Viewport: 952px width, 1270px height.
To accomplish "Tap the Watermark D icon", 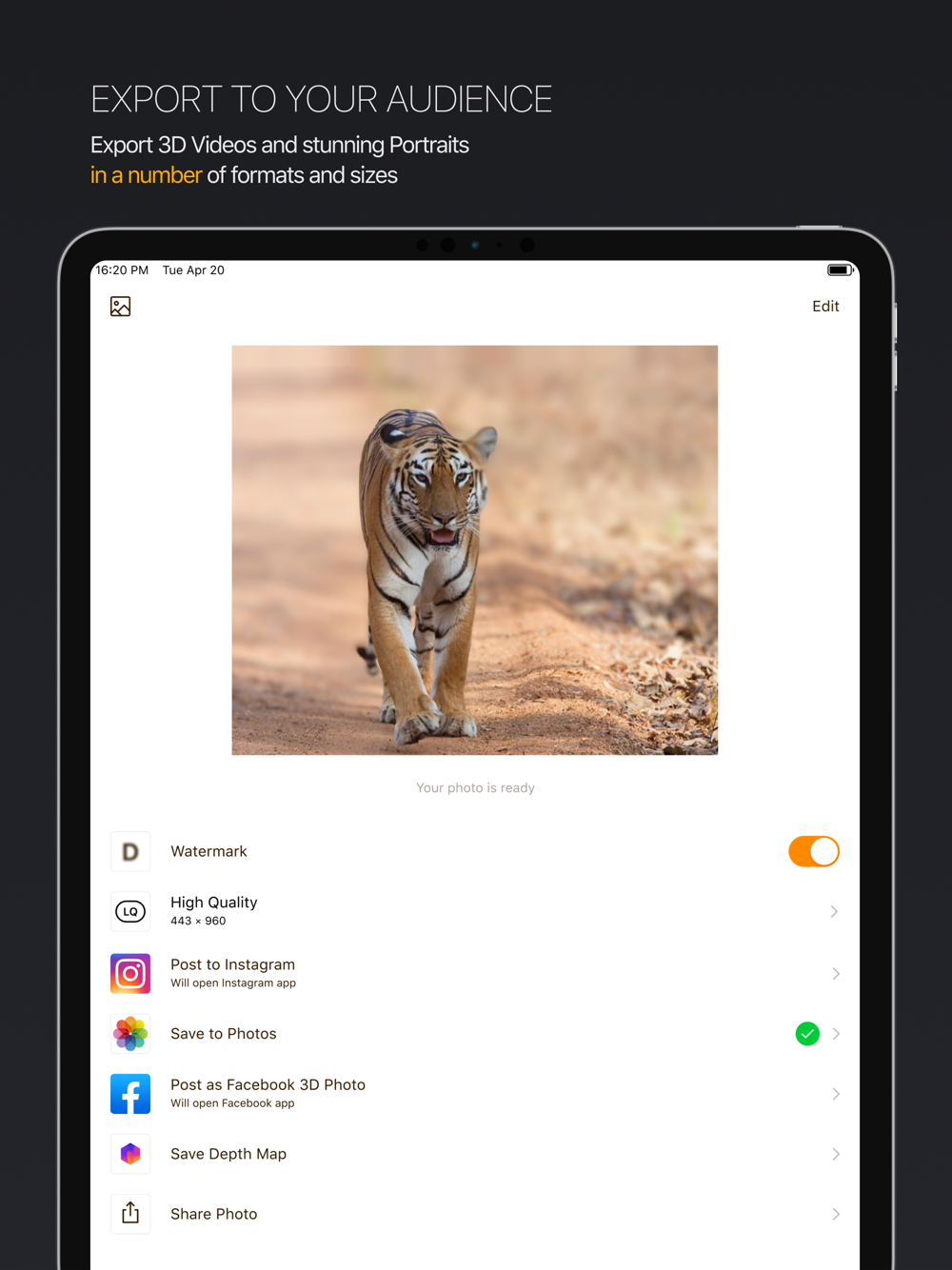I will [130, 851].
